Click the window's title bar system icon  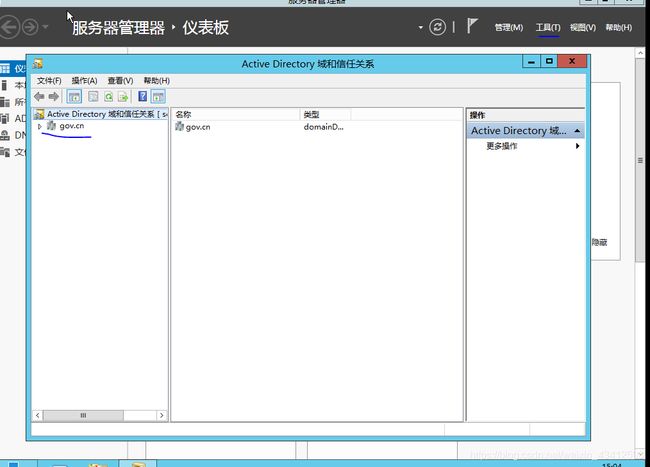[x=38, y=63]
